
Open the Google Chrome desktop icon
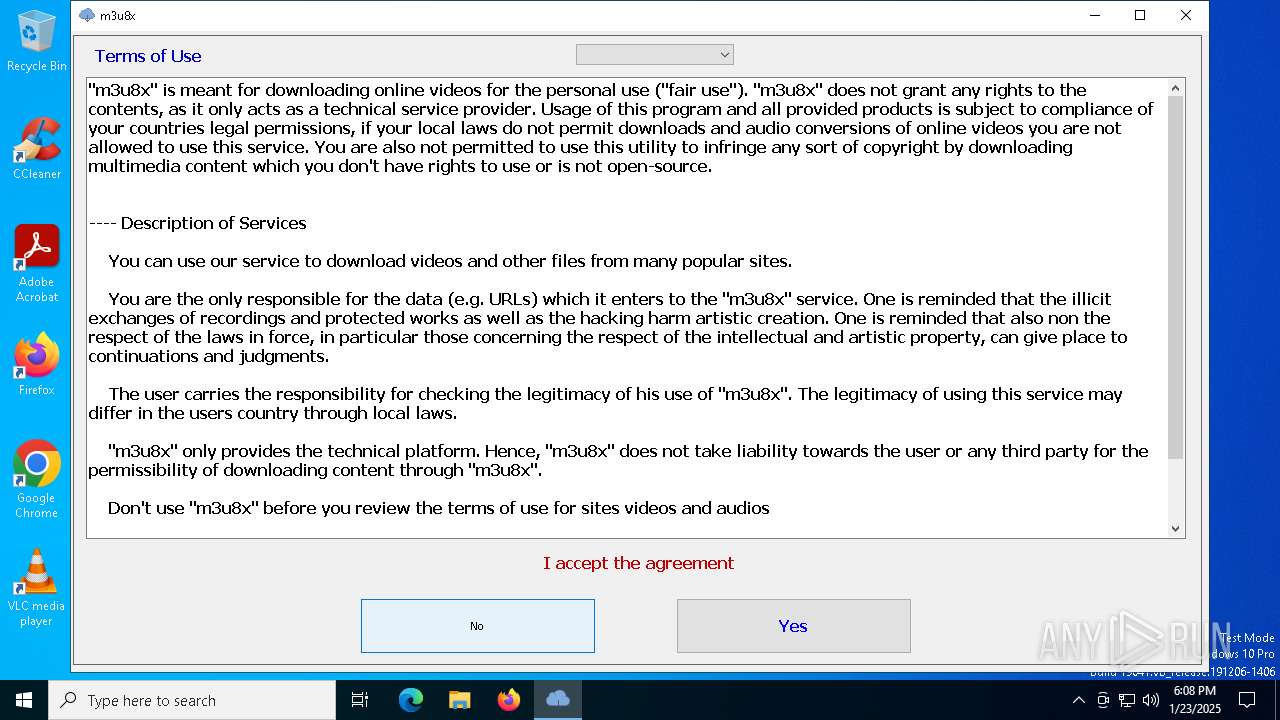37,480
